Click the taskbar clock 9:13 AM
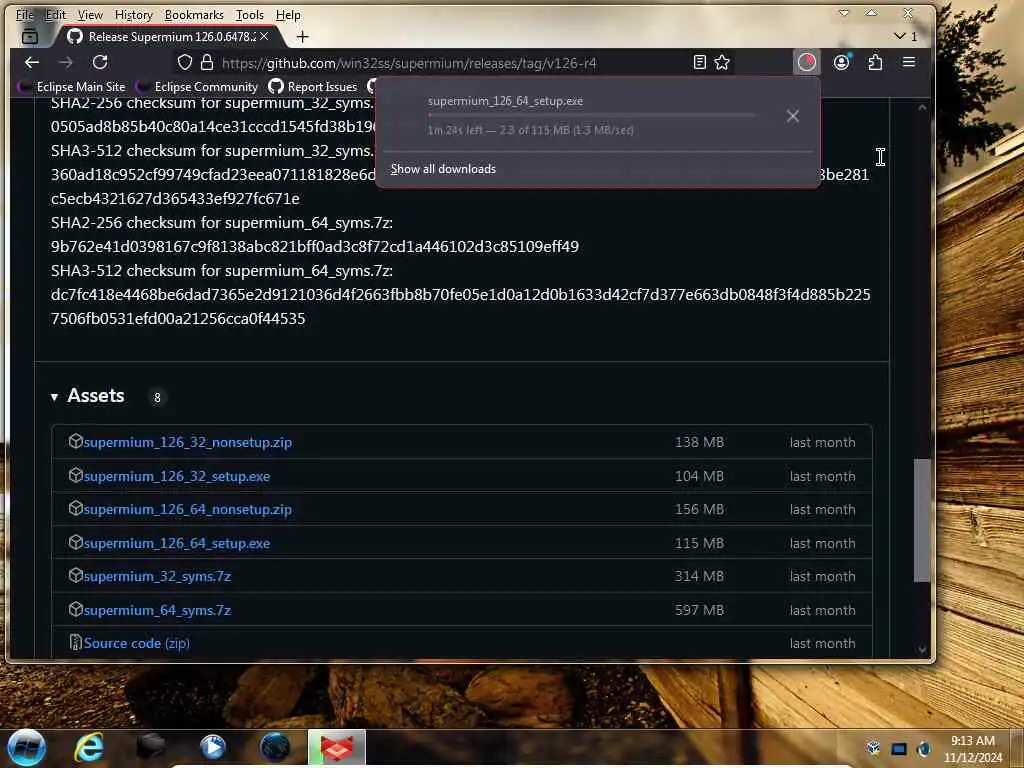The image size is (1024, 768). [x=972, y=741]
